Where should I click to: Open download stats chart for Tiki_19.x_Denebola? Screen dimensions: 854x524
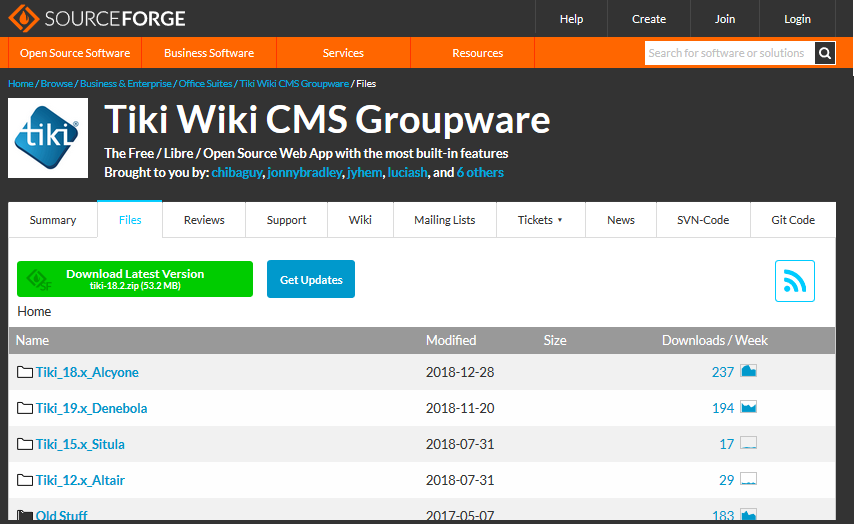click(748, 408)
